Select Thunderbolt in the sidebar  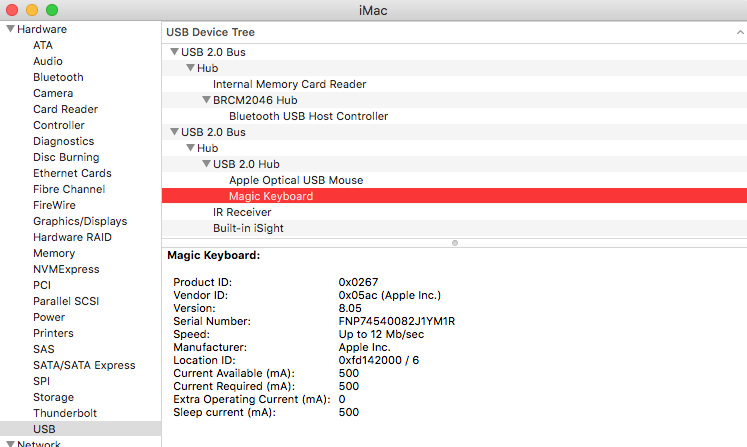point(65,413)
